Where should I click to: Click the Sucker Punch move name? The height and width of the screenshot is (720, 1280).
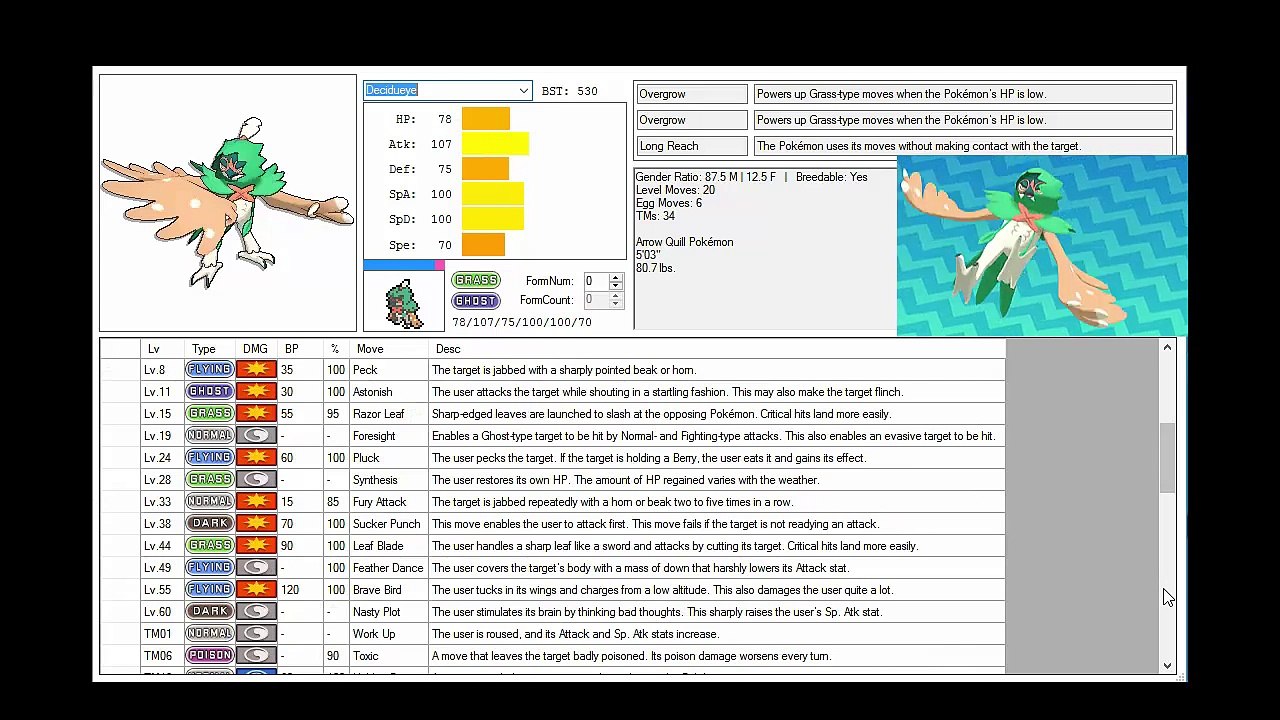[386, 524]
